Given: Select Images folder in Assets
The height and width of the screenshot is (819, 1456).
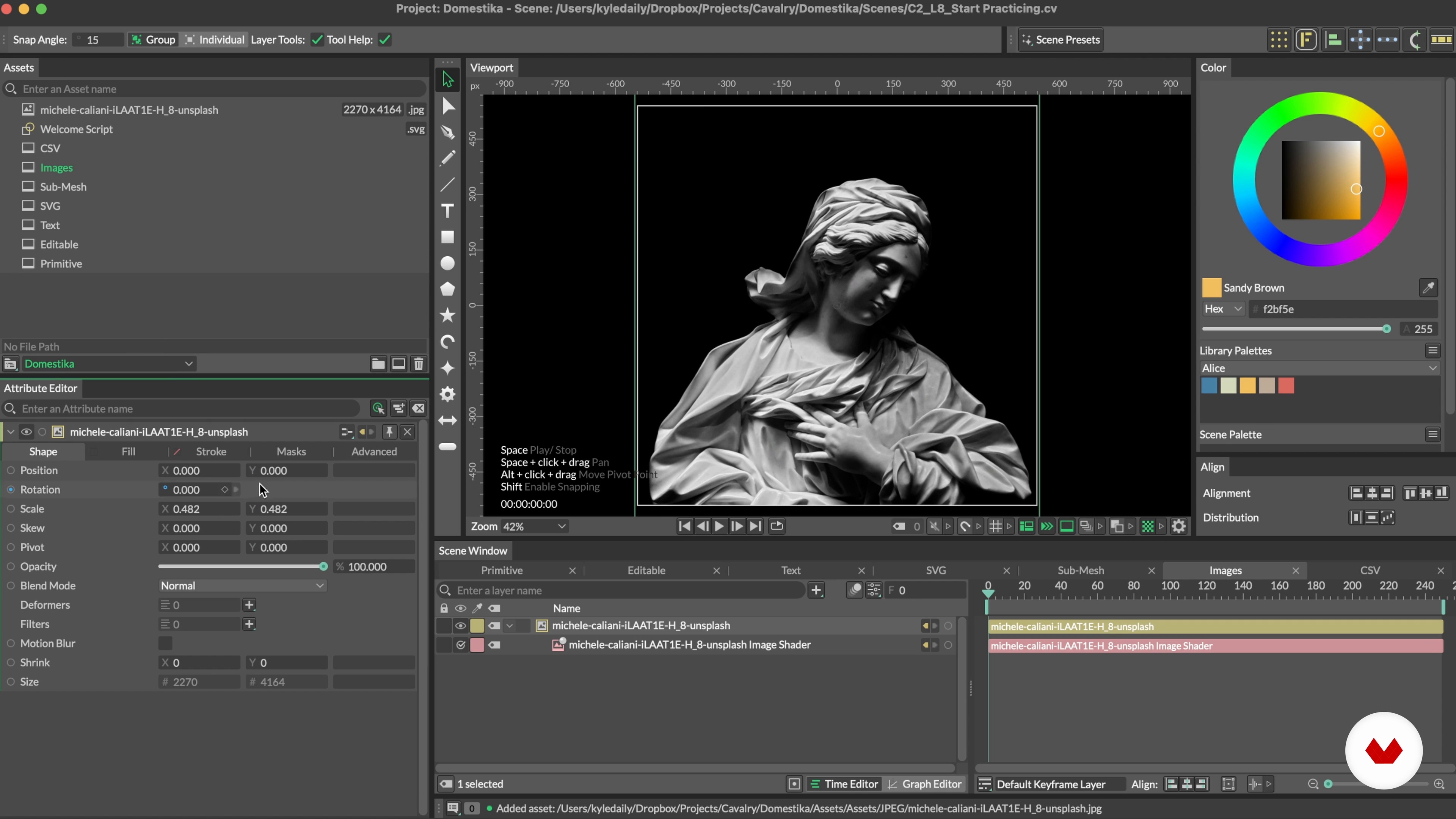Looking at the screenshot, I should tap(56, 168).
